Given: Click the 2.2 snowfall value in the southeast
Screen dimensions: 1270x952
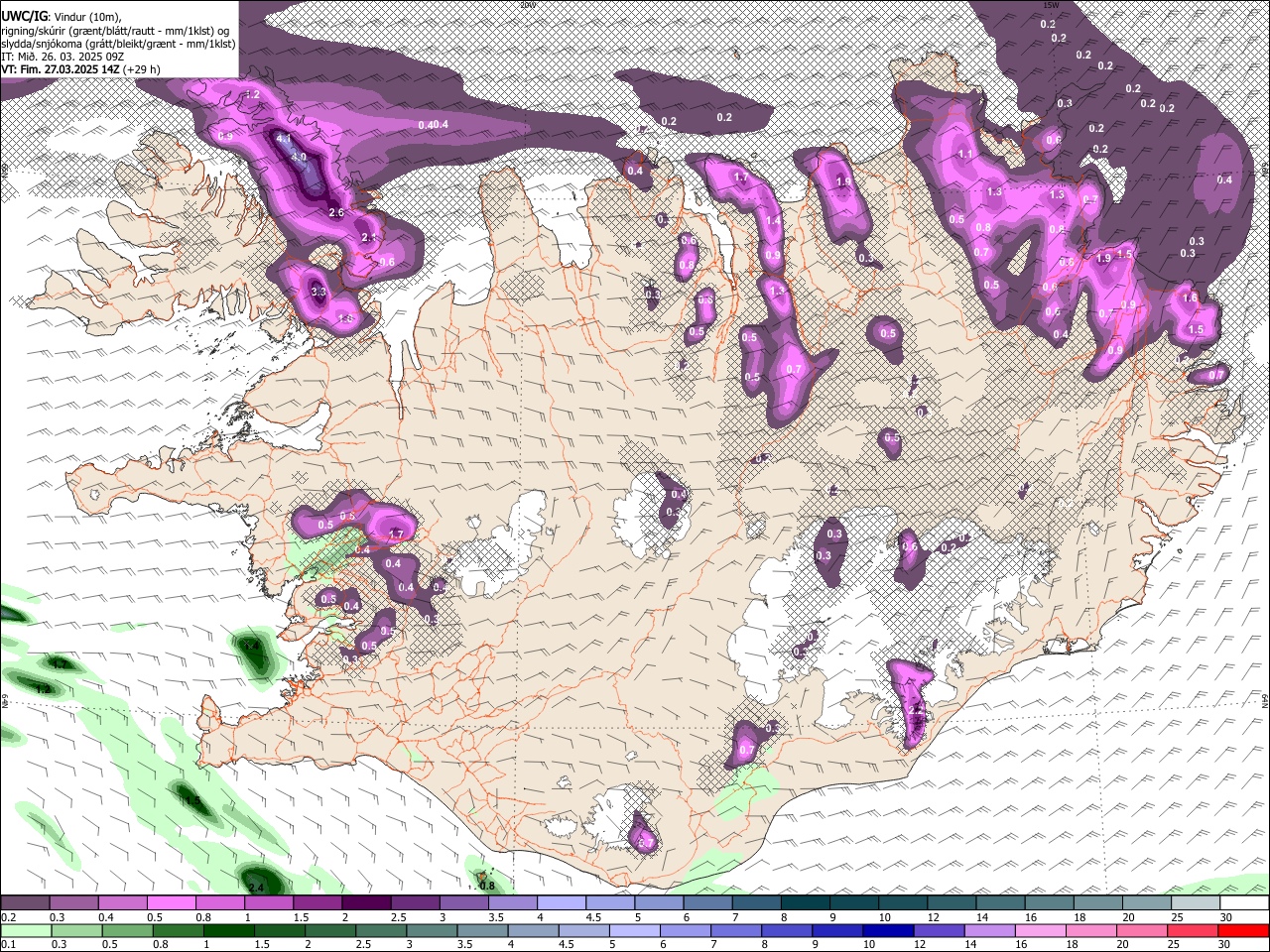Looking at the screenshot, I should 916,710.
